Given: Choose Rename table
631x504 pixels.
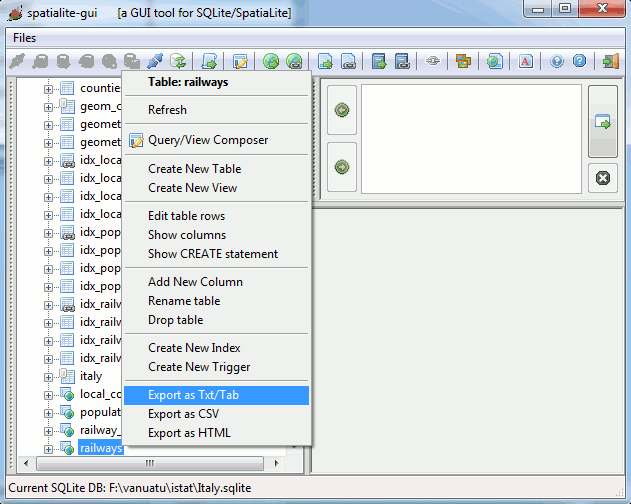Looking at the screenshot, I should tap(217, 301).
